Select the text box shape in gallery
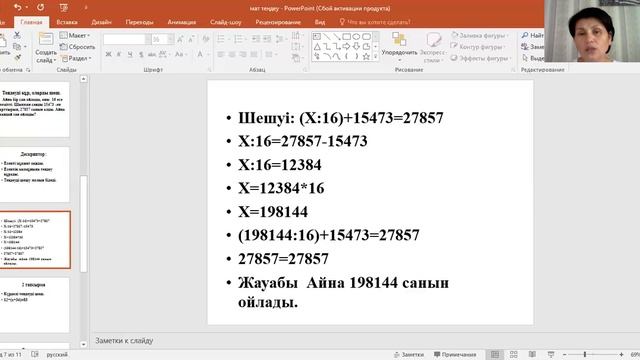 click(x=317, y=37)
